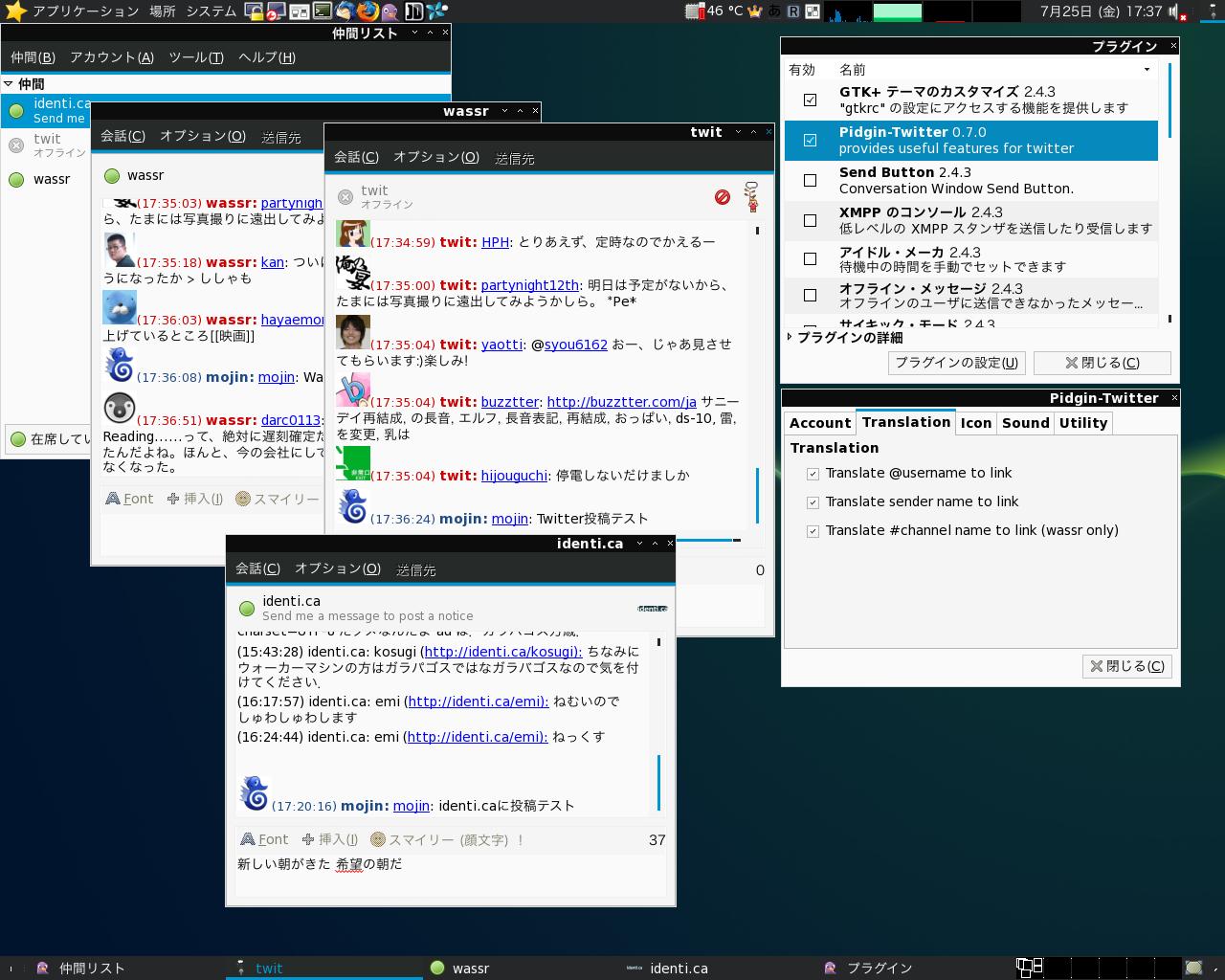Open アカウント(A) menu in buddy list
Screen dimensions: 1225x980
click(x=111, y=57)
